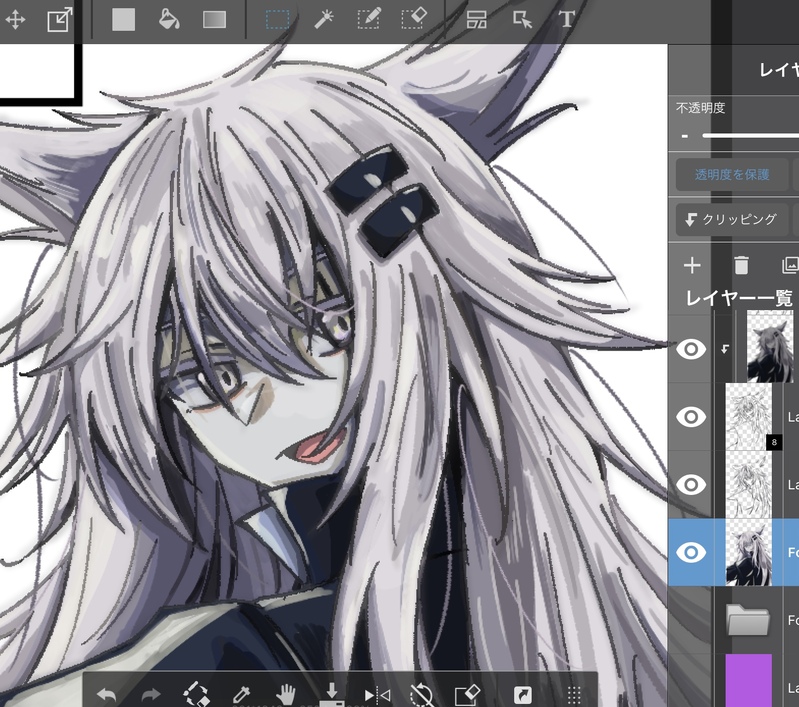The image size is (799, 707).
Task: Clear the layer with eraser icon
Action: click(467, 694)
